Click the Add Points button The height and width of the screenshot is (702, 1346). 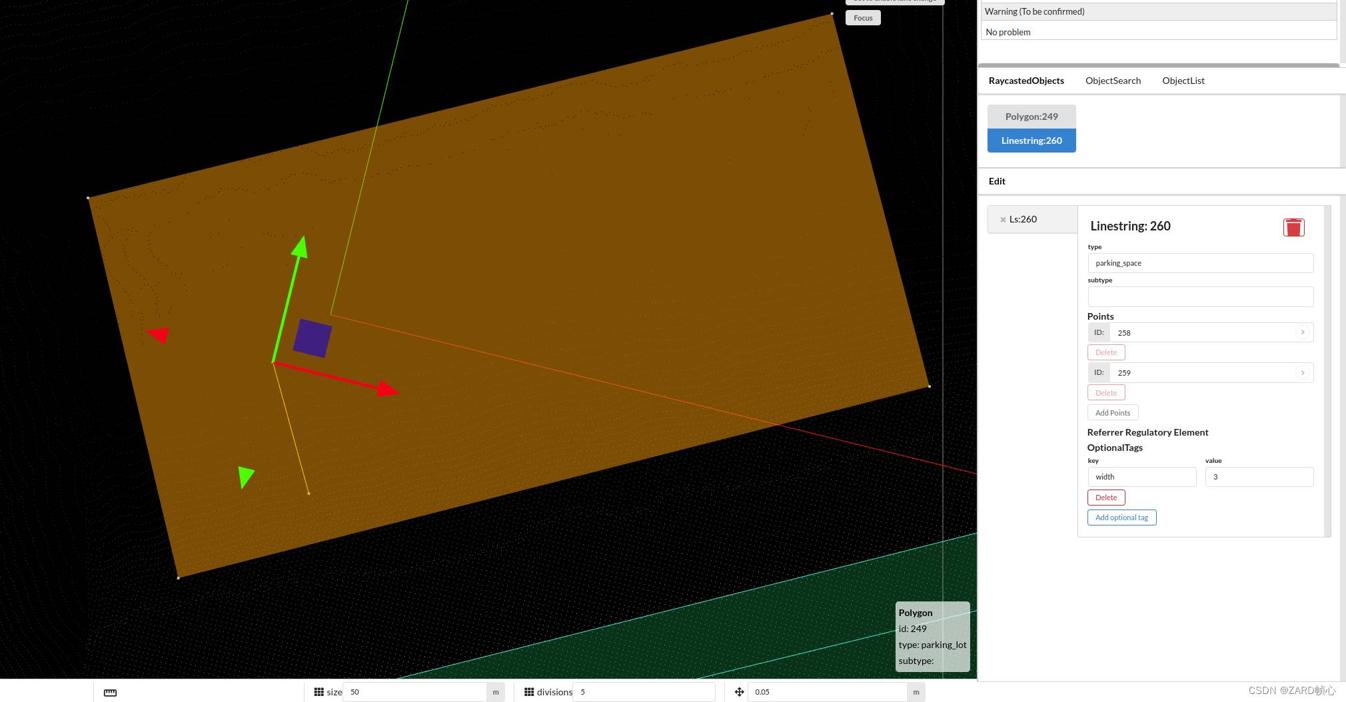coord(1112,413)
